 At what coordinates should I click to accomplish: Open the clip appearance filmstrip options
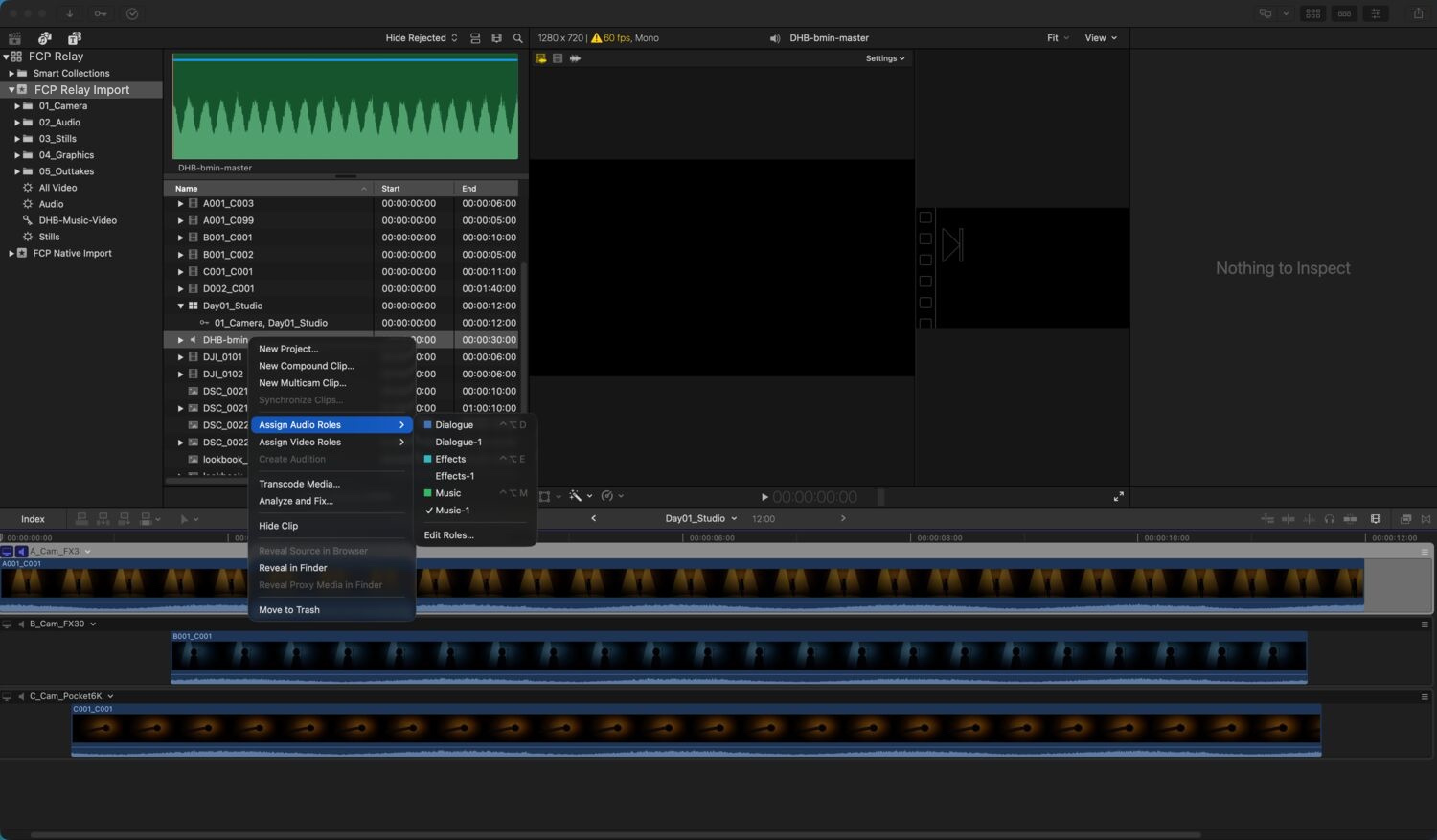496,38
